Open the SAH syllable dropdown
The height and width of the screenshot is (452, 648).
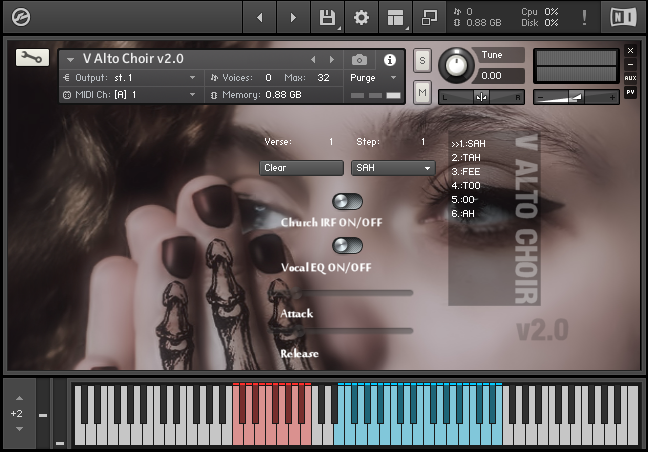coord(392,168)
